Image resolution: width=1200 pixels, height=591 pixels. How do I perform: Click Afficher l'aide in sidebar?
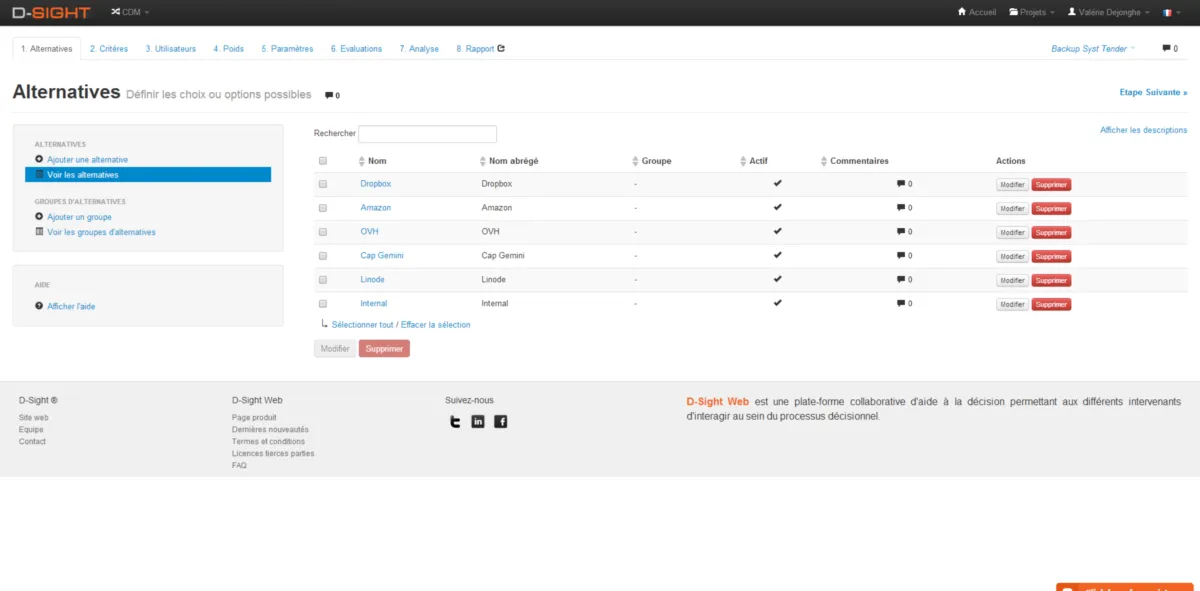[71, 306]
